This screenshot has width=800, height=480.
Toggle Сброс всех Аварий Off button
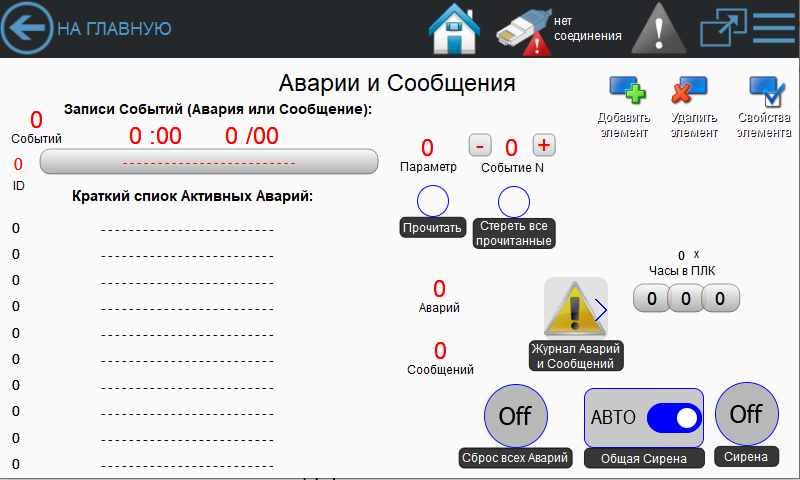click(x=515, y=416)
